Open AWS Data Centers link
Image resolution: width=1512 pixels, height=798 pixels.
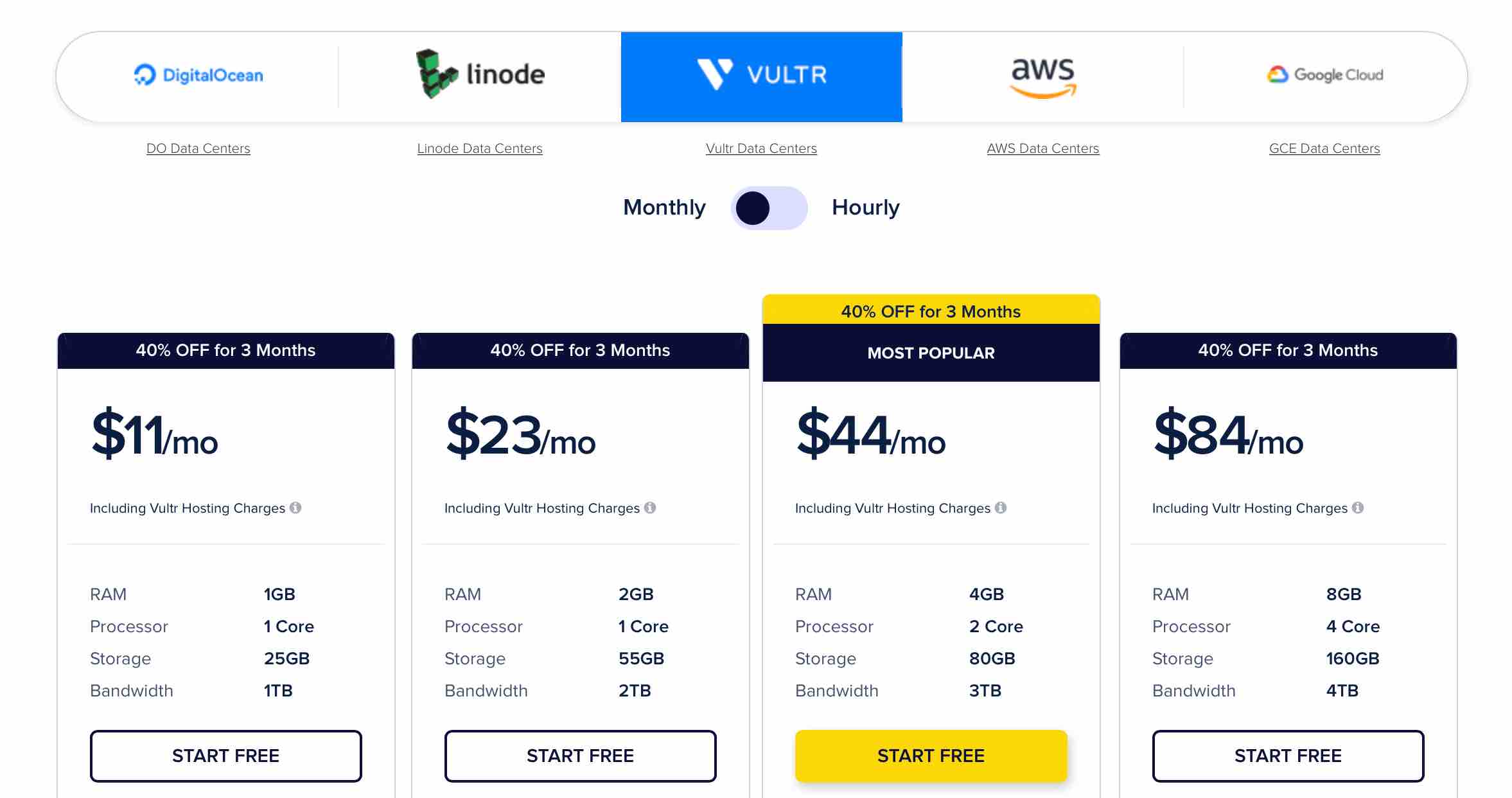click(x=1043, y=148)
